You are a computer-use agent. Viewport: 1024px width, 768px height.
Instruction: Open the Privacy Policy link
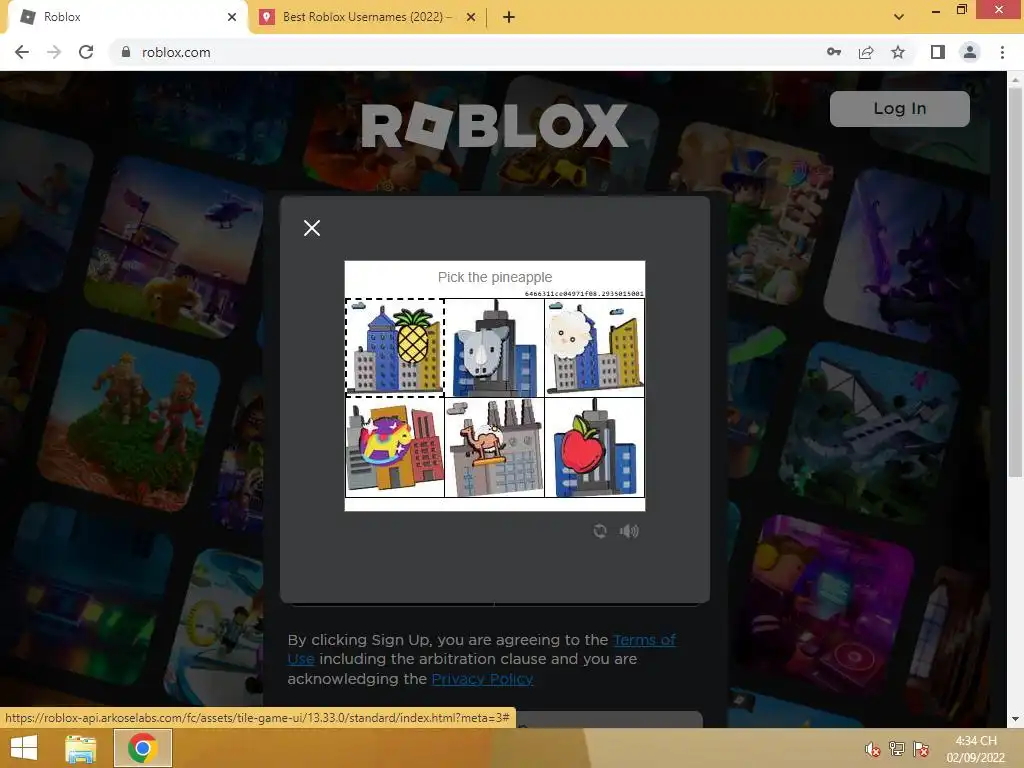[x=482, y=679]
